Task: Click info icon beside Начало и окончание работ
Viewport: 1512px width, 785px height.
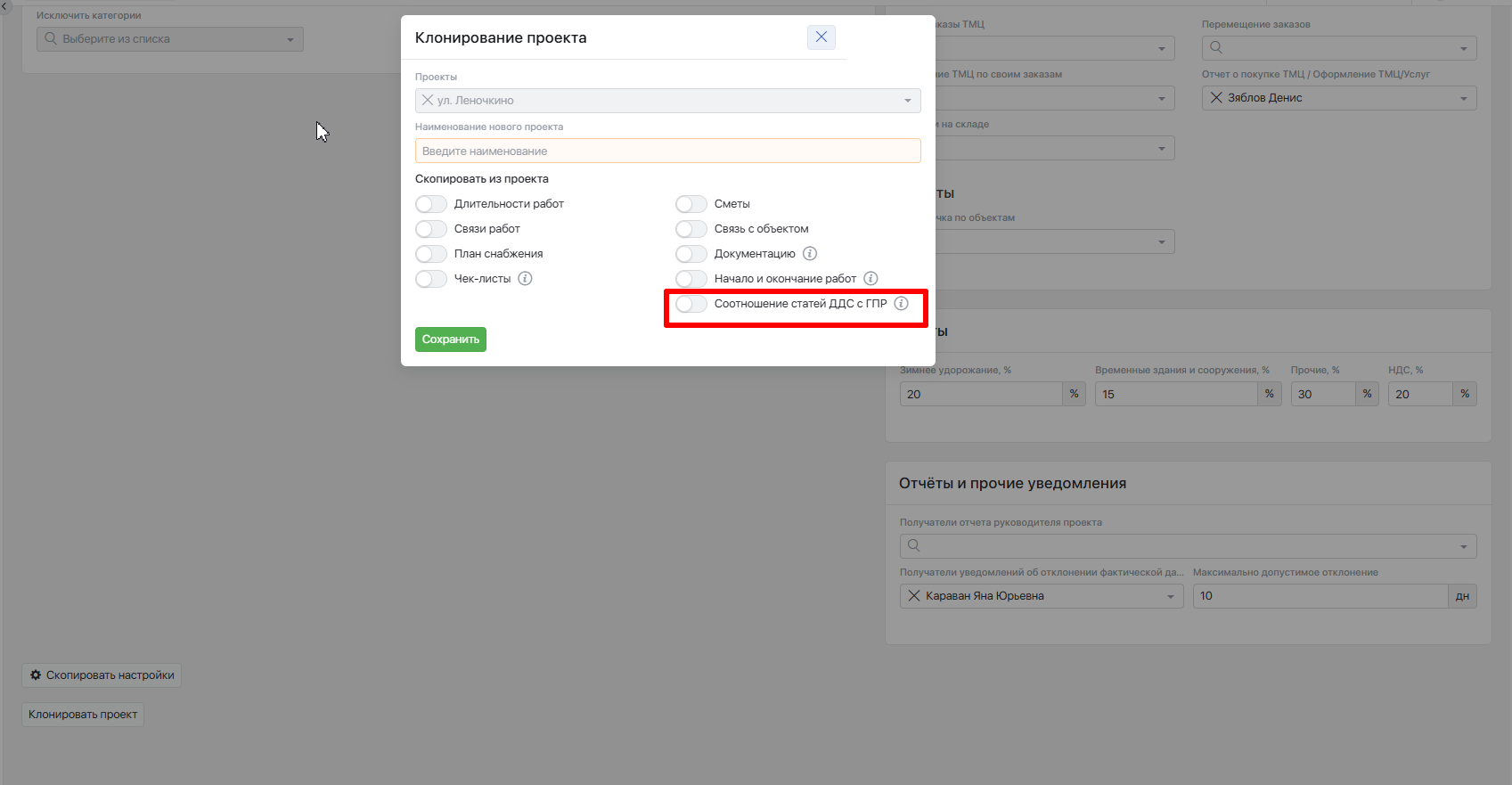Action: coord(870,279)
